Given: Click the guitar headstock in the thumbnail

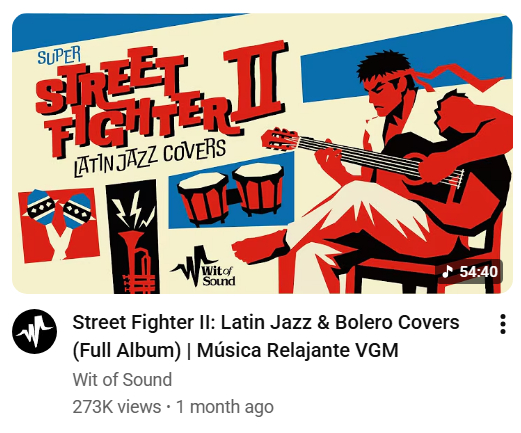Looking at the screenshot, I should tap(279, 140).
